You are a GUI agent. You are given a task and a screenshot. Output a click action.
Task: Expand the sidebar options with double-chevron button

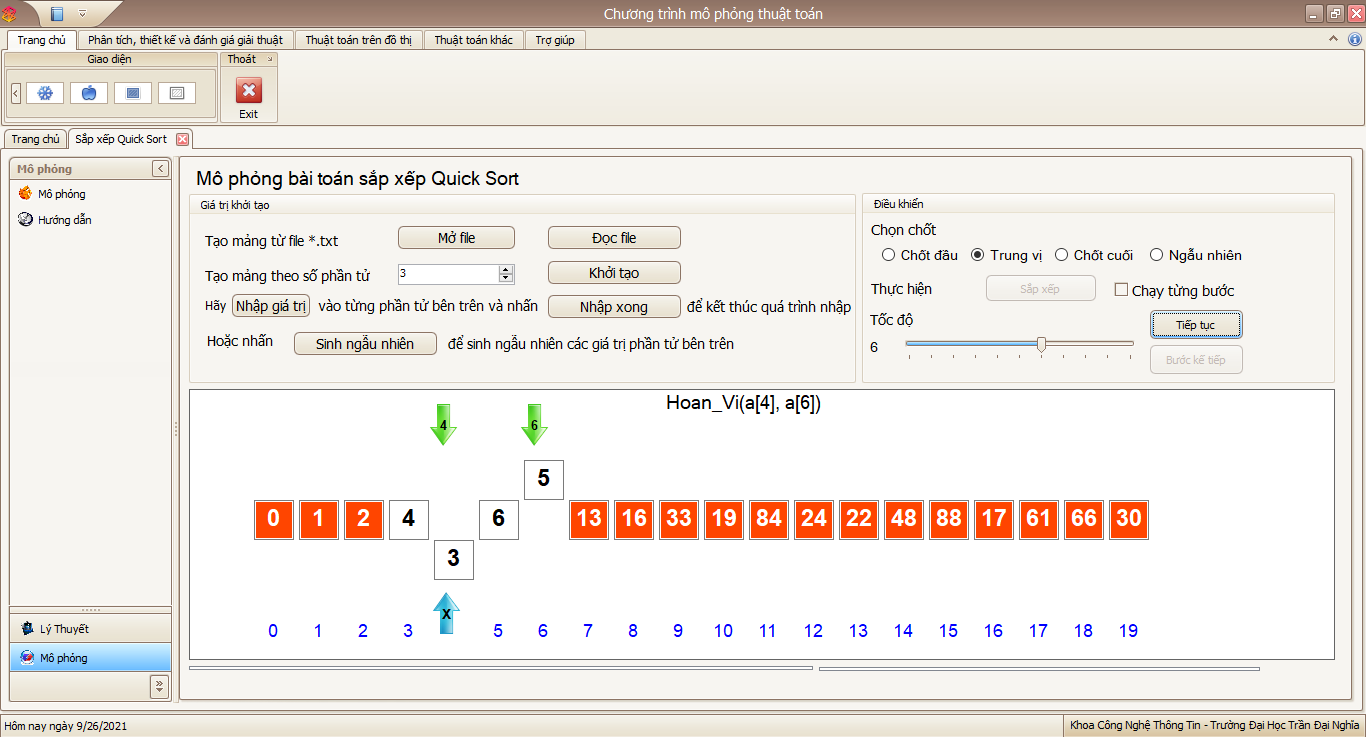[x=160, y=686]
